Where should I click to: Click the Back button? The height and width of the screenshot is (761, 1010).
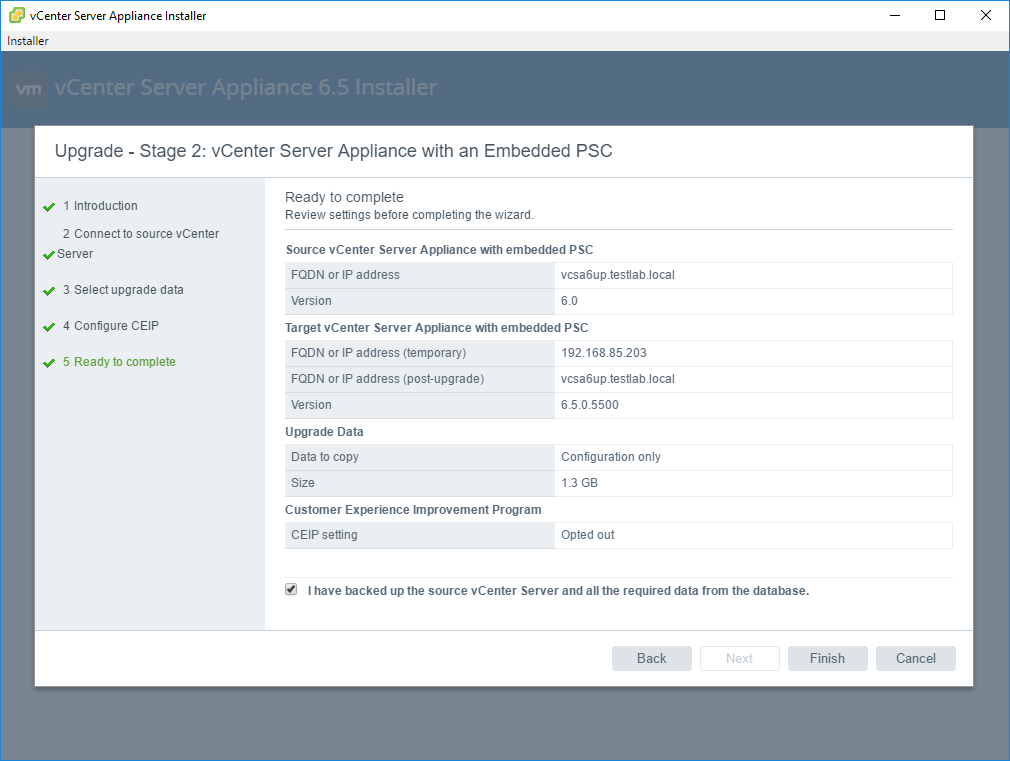click(x=651, y=659)
